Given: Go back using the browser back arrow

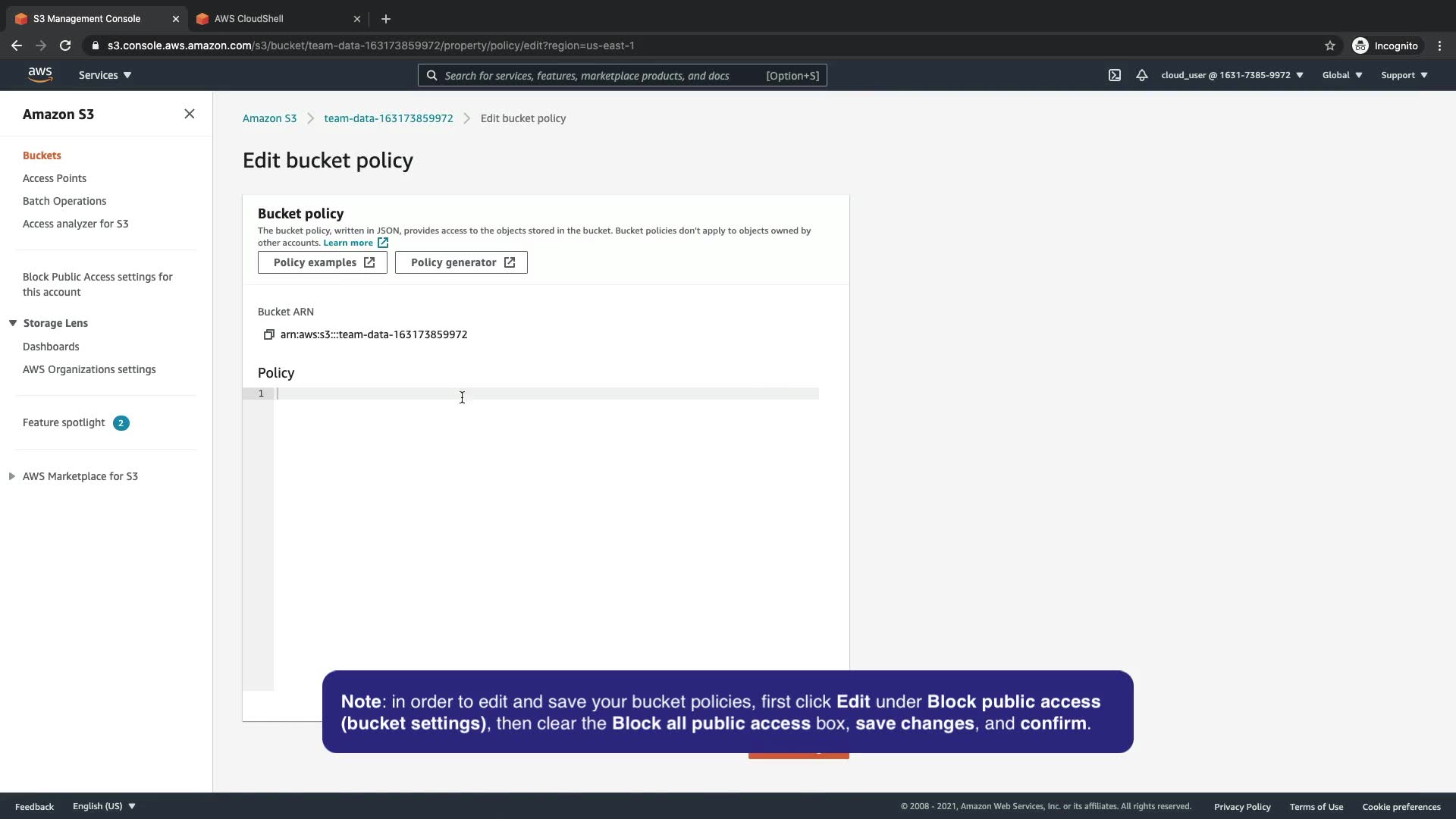Looking at the screenshot, I should point(17,45).
